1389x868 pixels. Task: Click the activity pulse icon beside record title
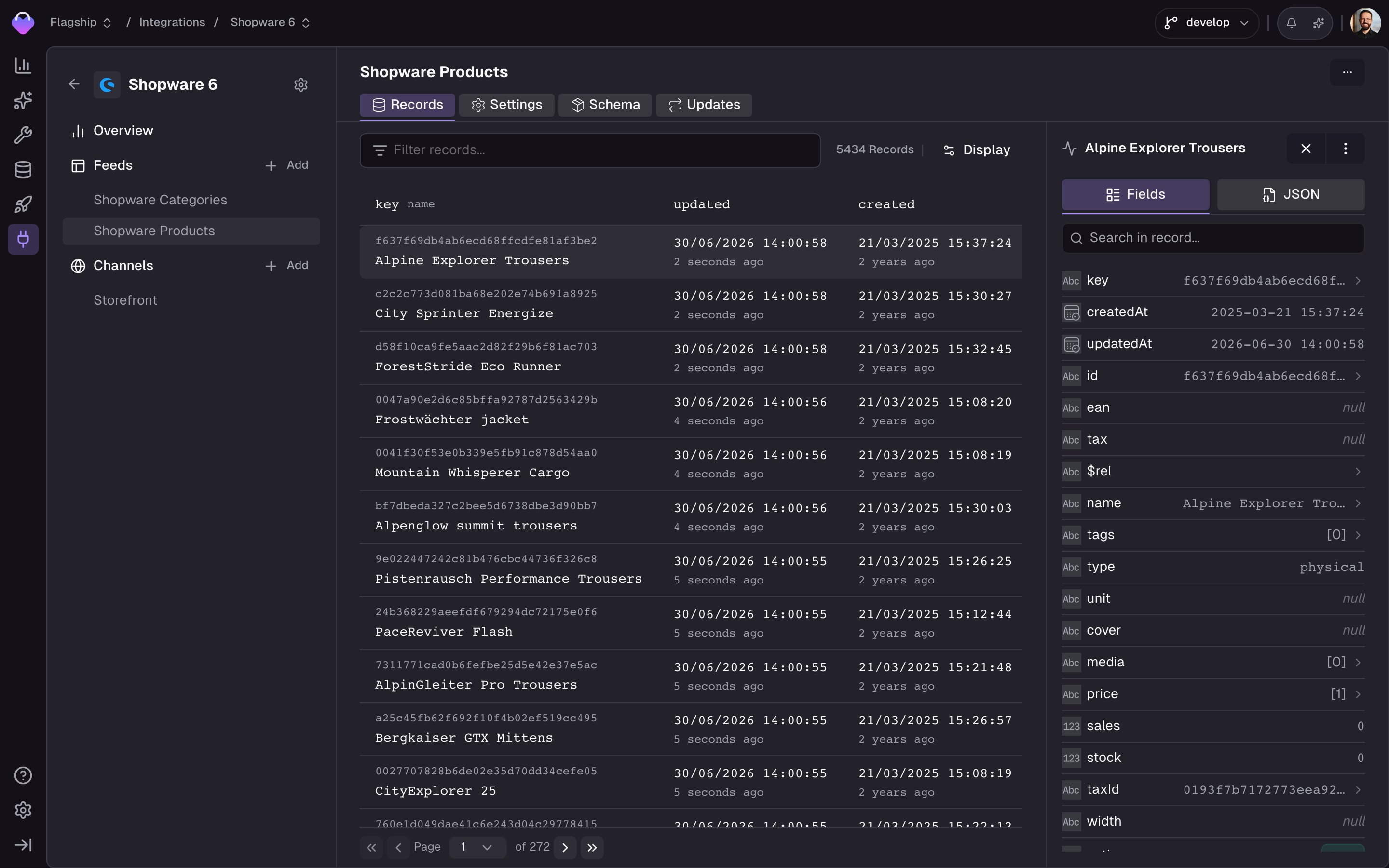coord(1070,149)
